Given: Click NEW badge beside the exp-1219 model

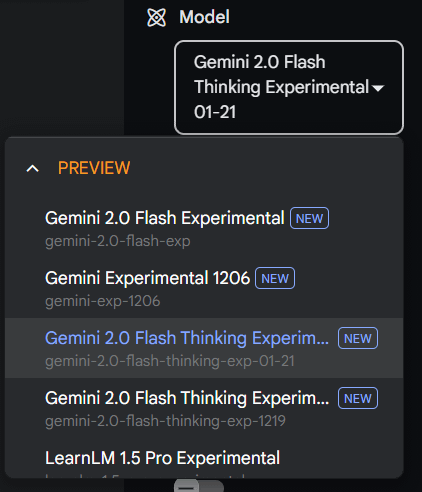Looking at the screenshot, I should [x=358, y=398].
